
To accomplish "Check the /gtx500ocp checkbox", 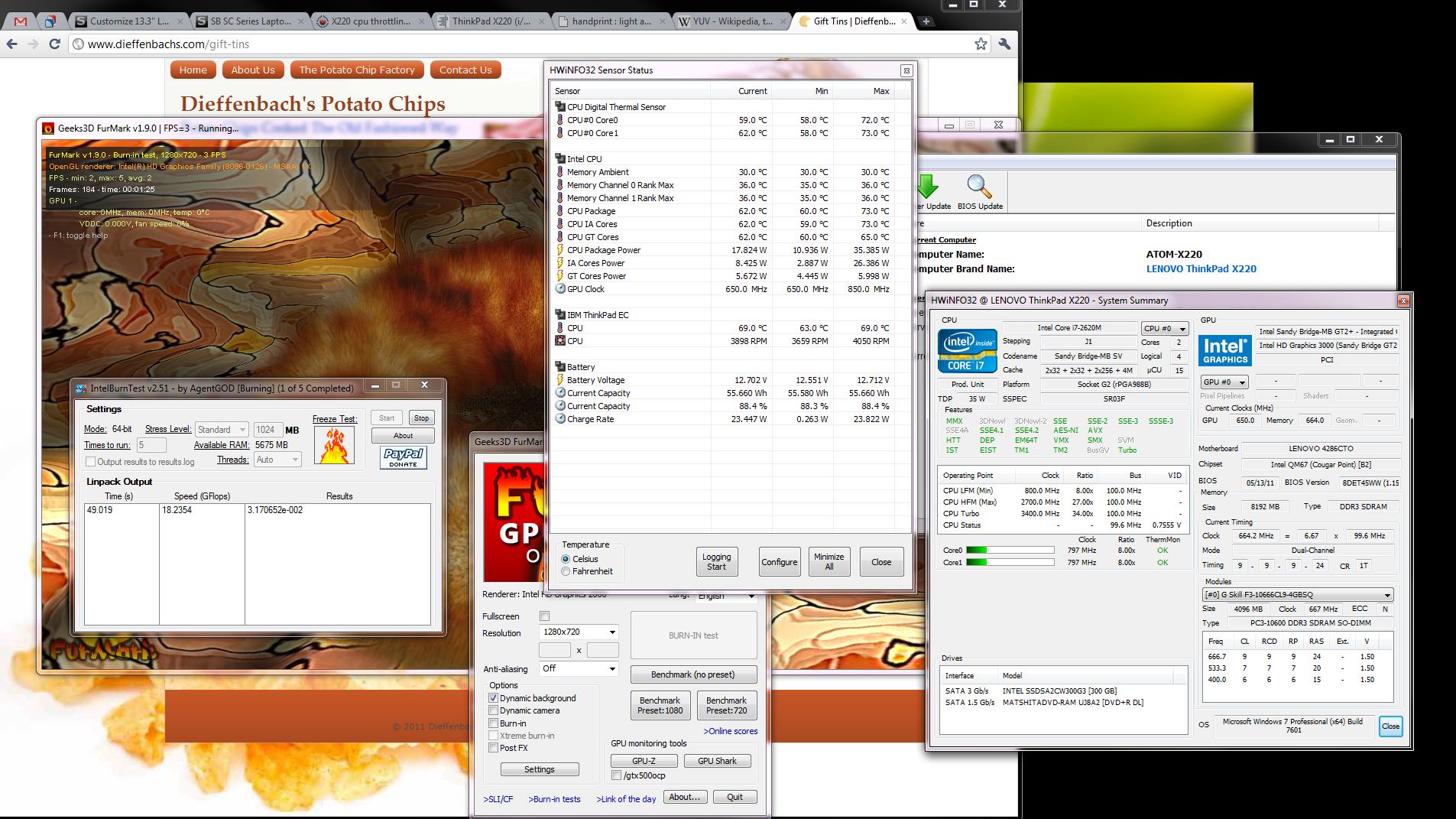I will point(617,775).
